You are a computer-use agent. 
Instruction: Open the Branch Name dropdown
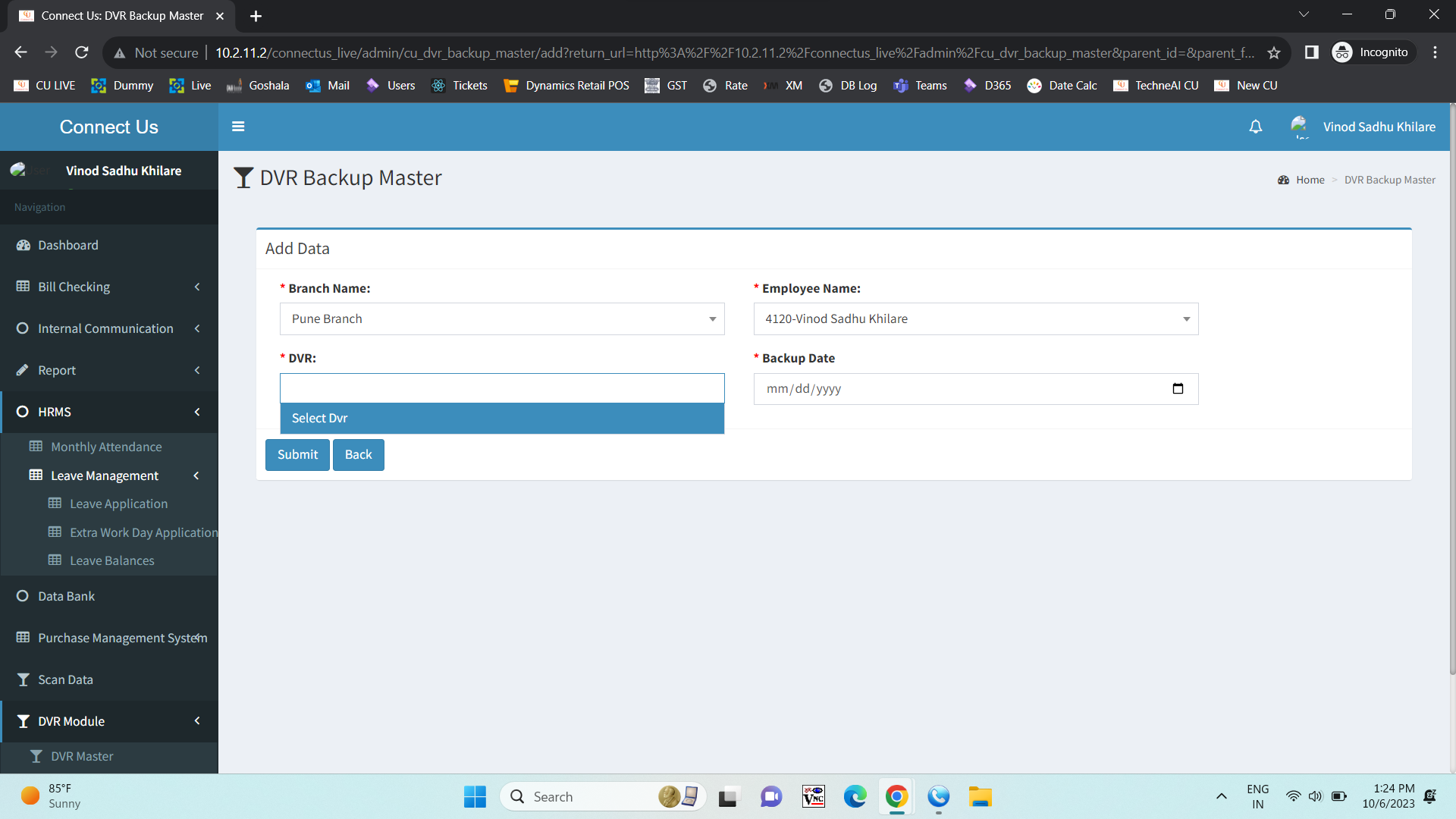point(502,319)
